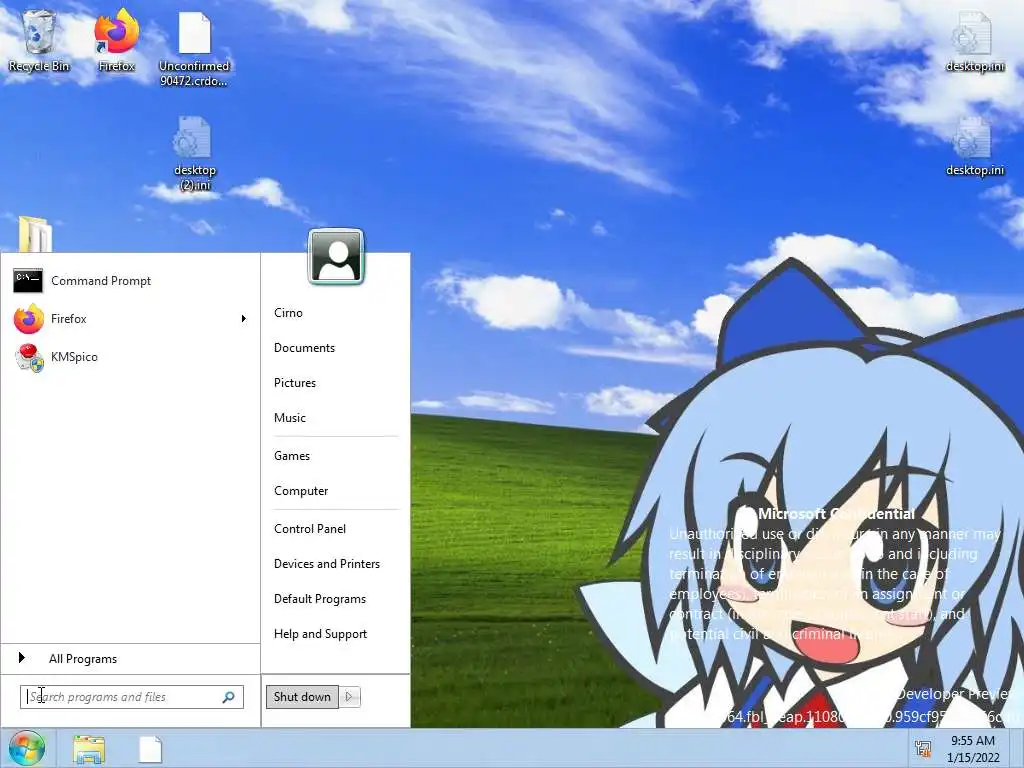Click the taskbar clock and date
Screen dimensions: 1024x768
click(x=973, y=749)
